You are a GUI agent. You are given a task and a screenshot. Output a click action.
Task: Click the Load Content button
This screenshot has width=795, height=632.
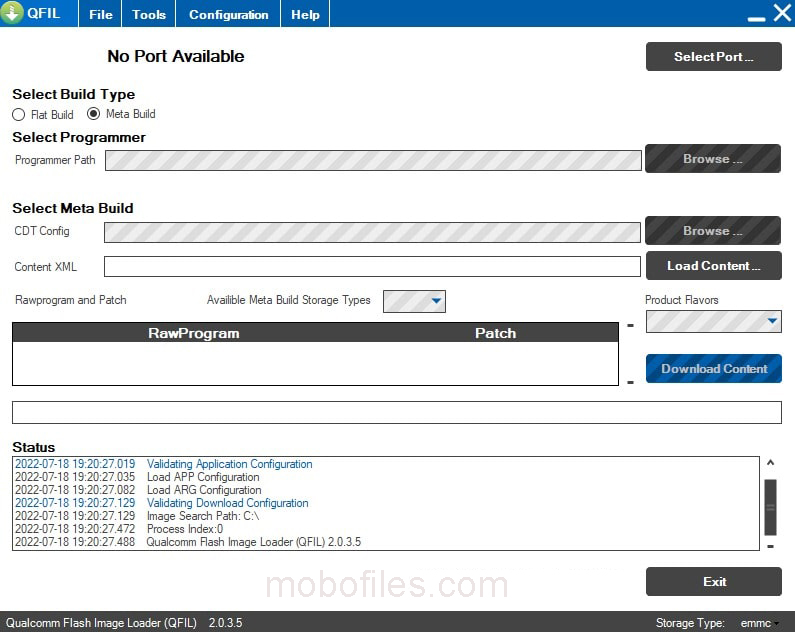click(x=713, y=266)
